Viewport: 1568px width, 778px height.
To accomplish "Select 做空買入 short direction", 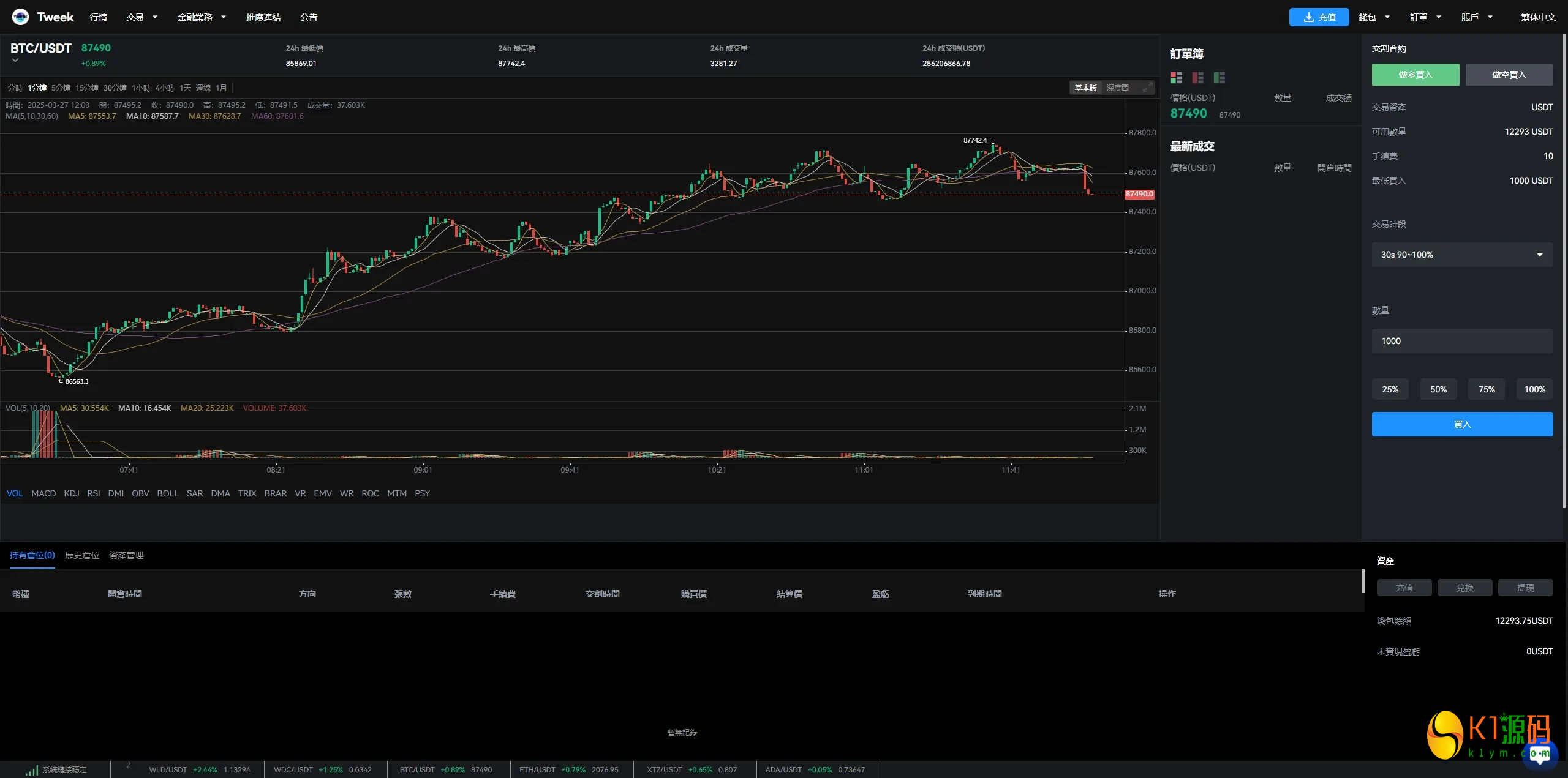I will [x=1509, y=75].
